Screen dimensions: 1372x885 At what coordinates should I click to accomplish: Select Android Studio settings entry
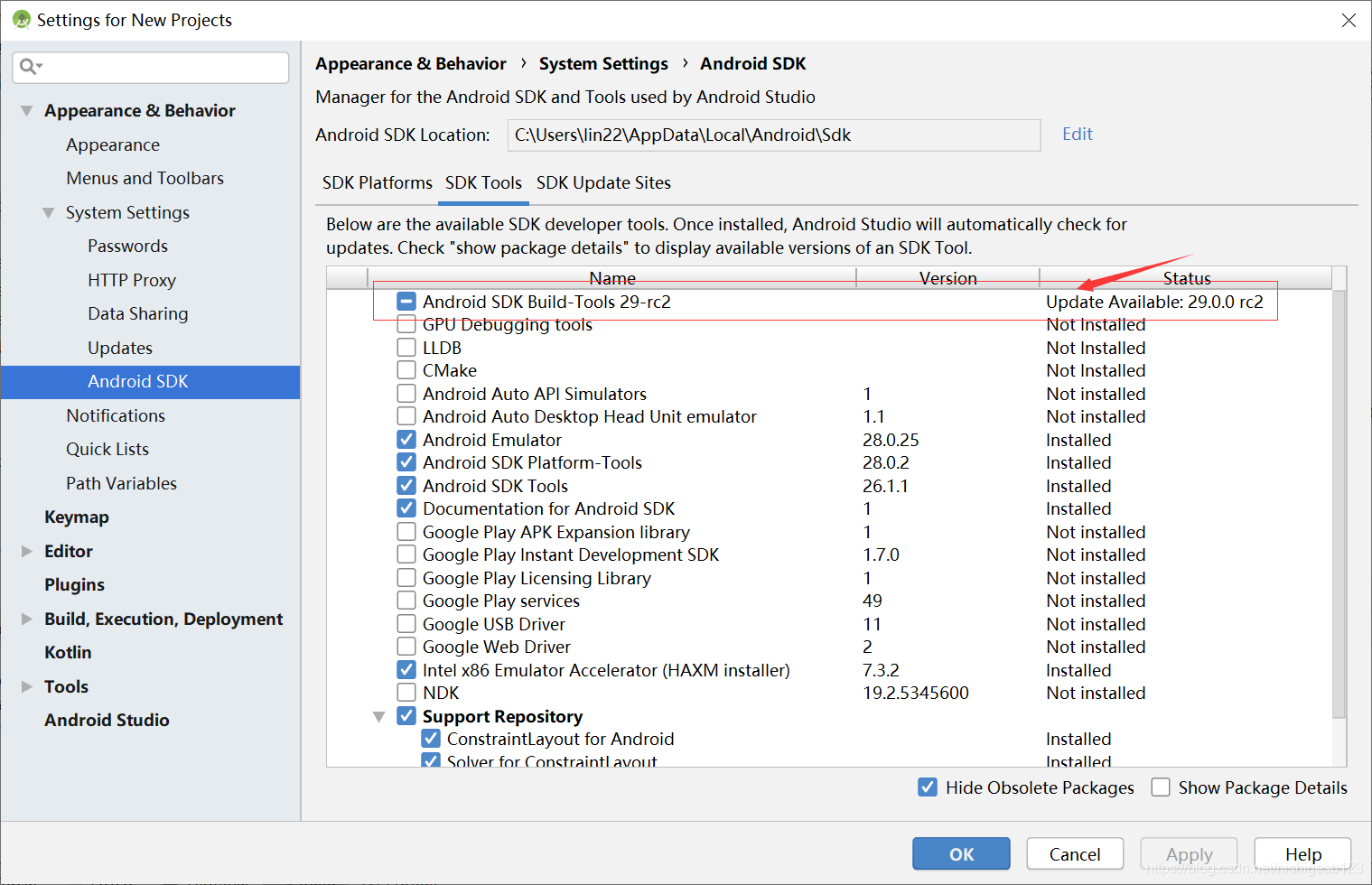pos(107,720)
